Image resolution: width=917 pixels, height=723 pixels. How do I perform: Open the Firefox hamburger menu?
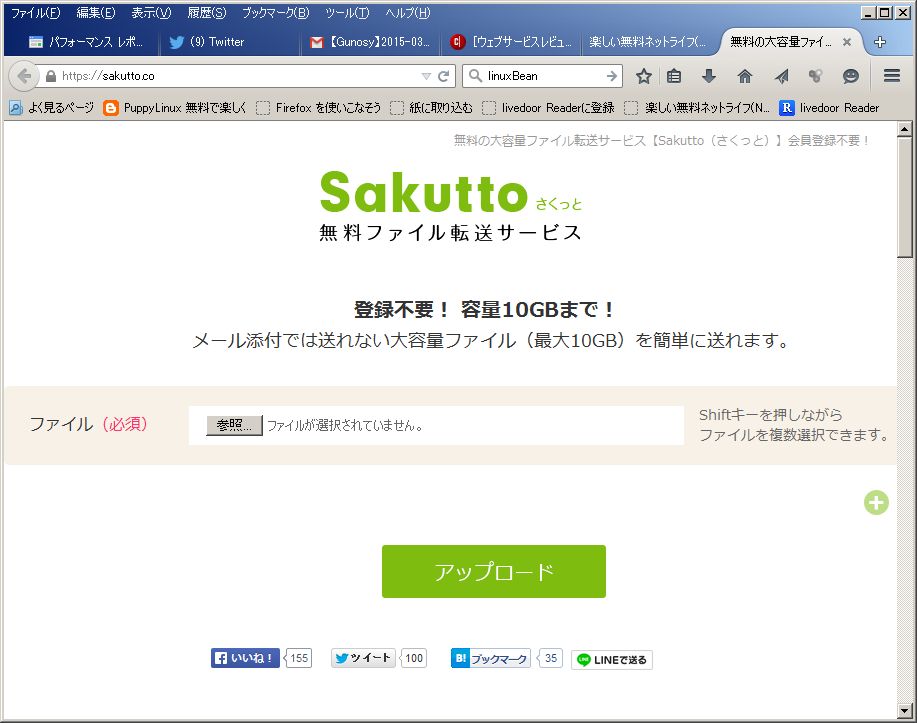pyautogui.click(x=892, y=76)
